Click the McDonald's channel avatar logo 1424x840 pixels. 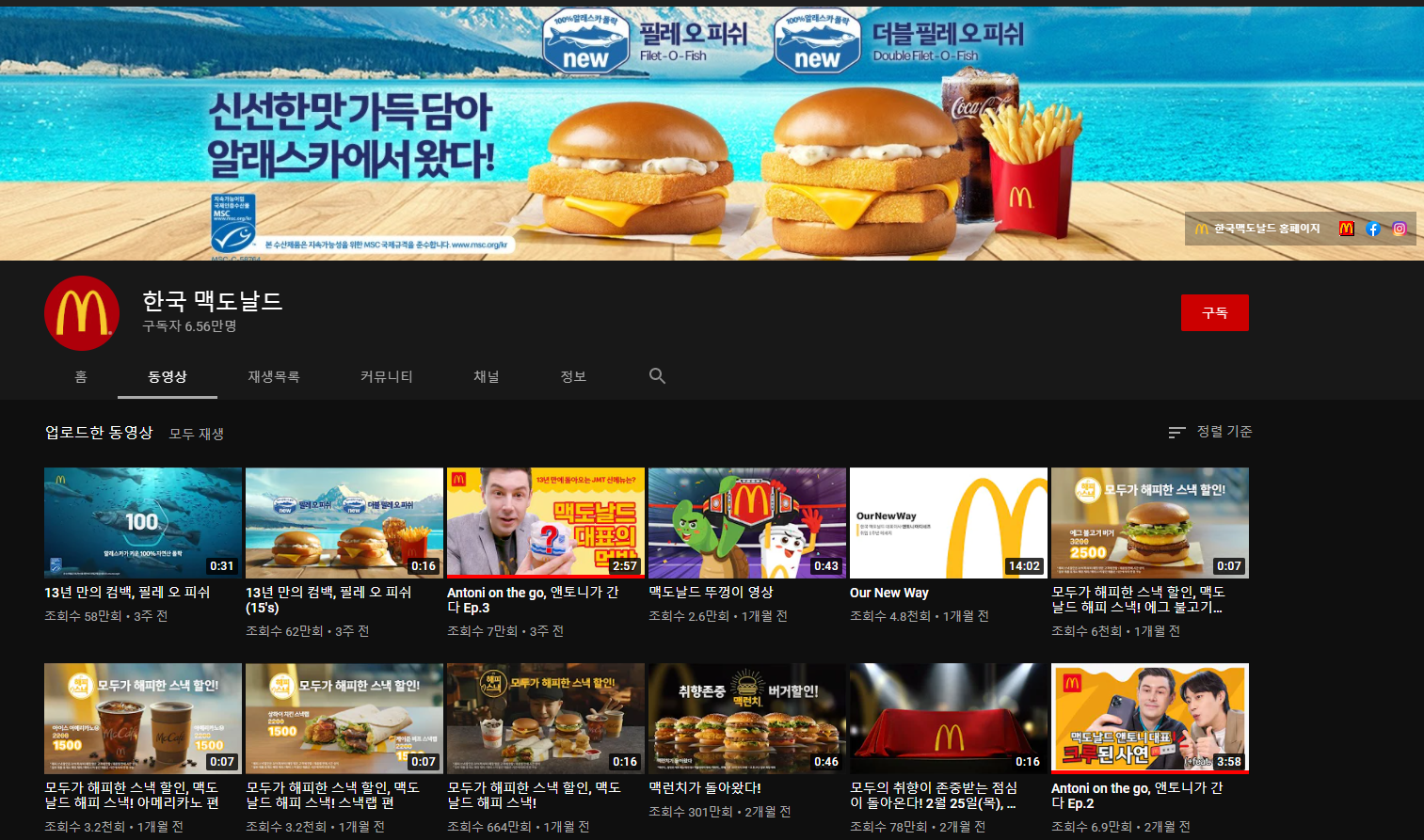pos(82,313)
